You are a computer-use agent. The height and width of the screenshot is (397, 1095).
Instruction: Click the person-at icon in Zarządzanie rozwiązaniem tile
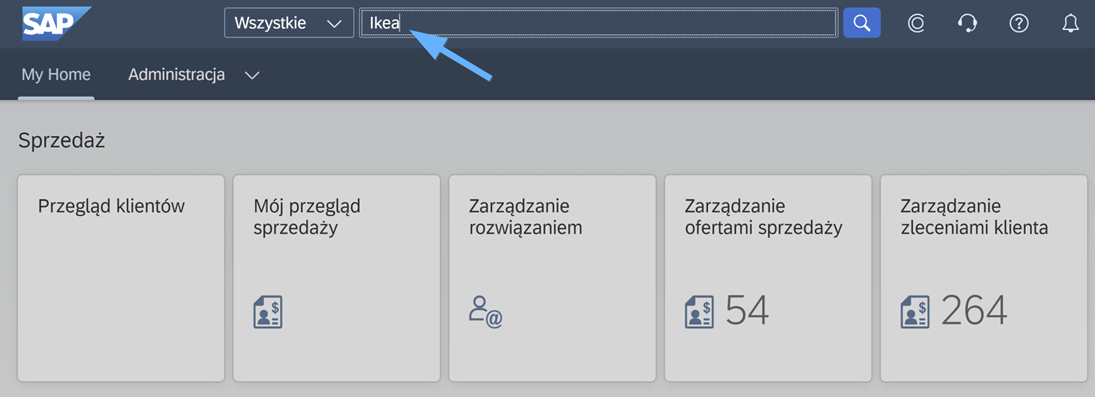coord(485,312)
